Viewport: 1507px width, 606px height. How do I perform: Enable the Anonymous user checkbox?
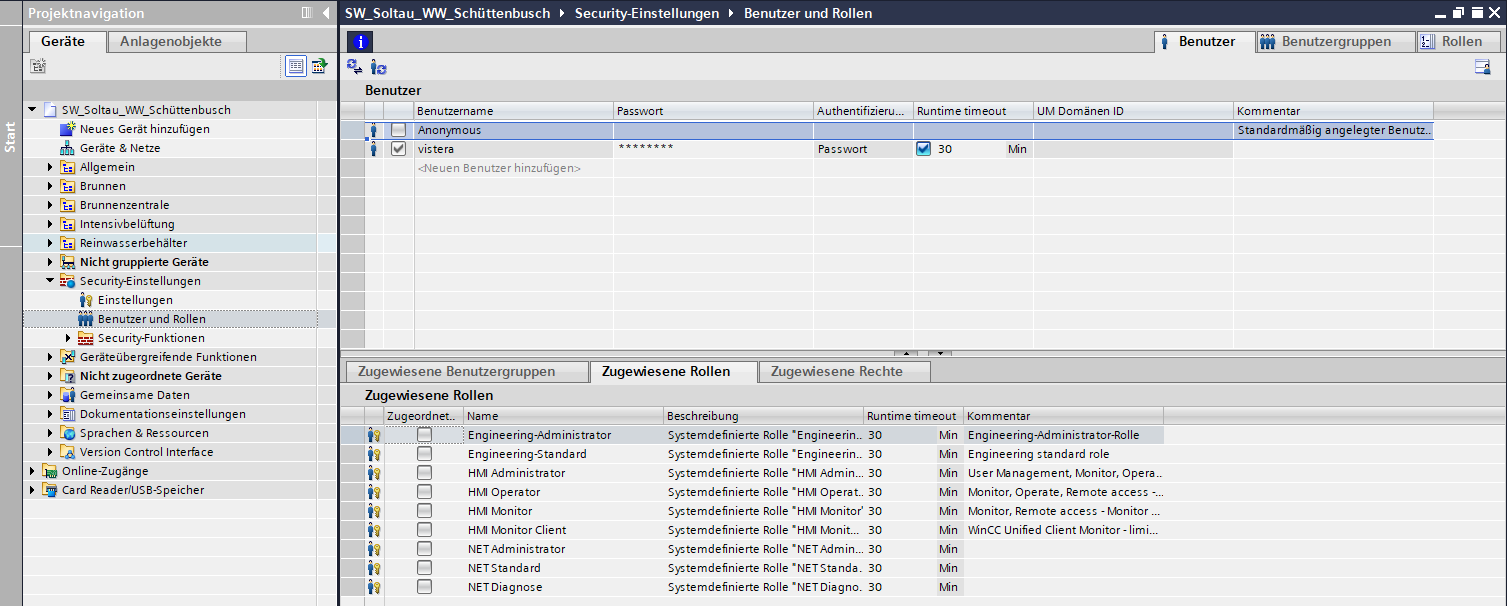399,130
